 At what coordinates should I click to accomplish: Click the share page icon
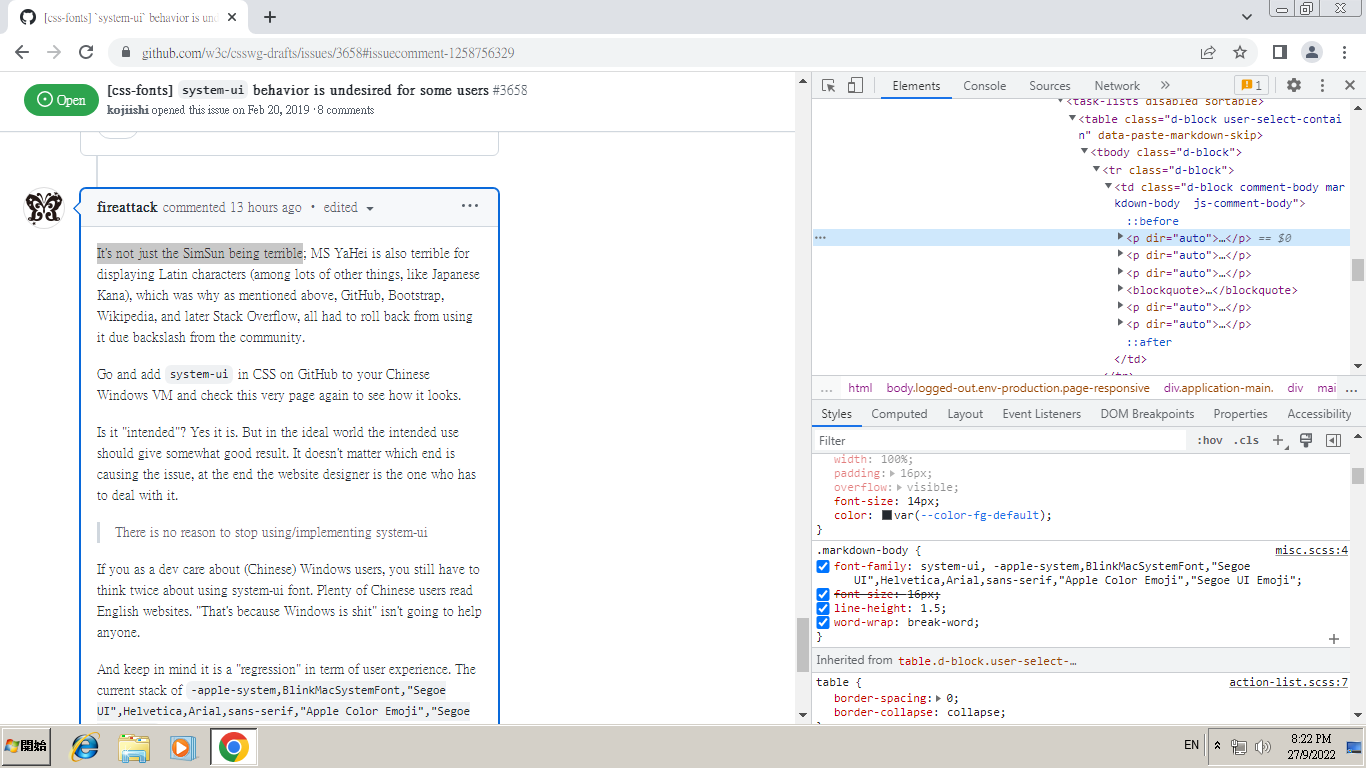click(x=1208, y=52)
